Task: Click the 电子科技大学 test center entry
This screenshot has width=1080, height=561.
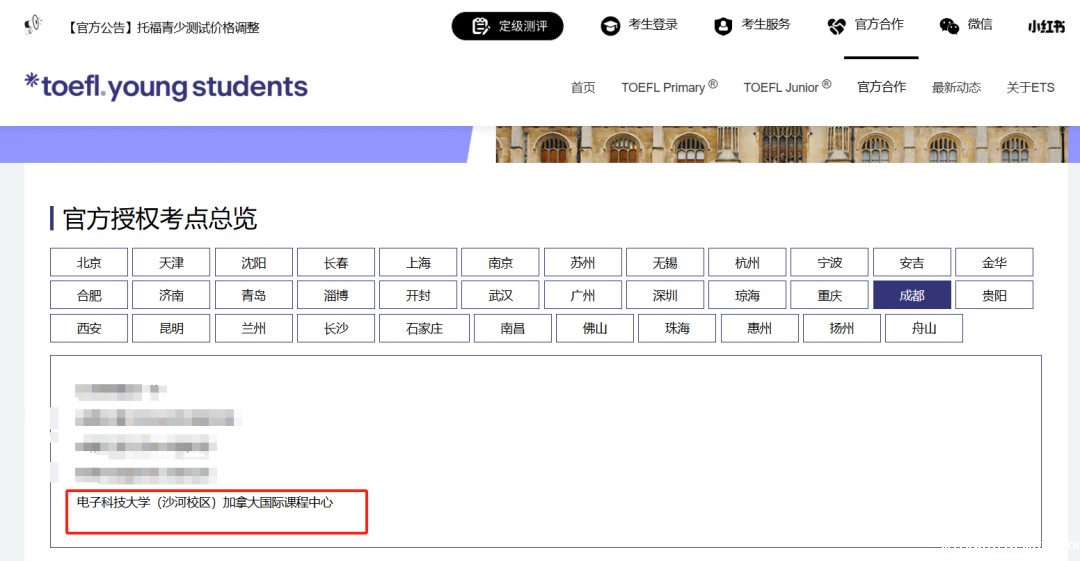Action: (205, 503)
